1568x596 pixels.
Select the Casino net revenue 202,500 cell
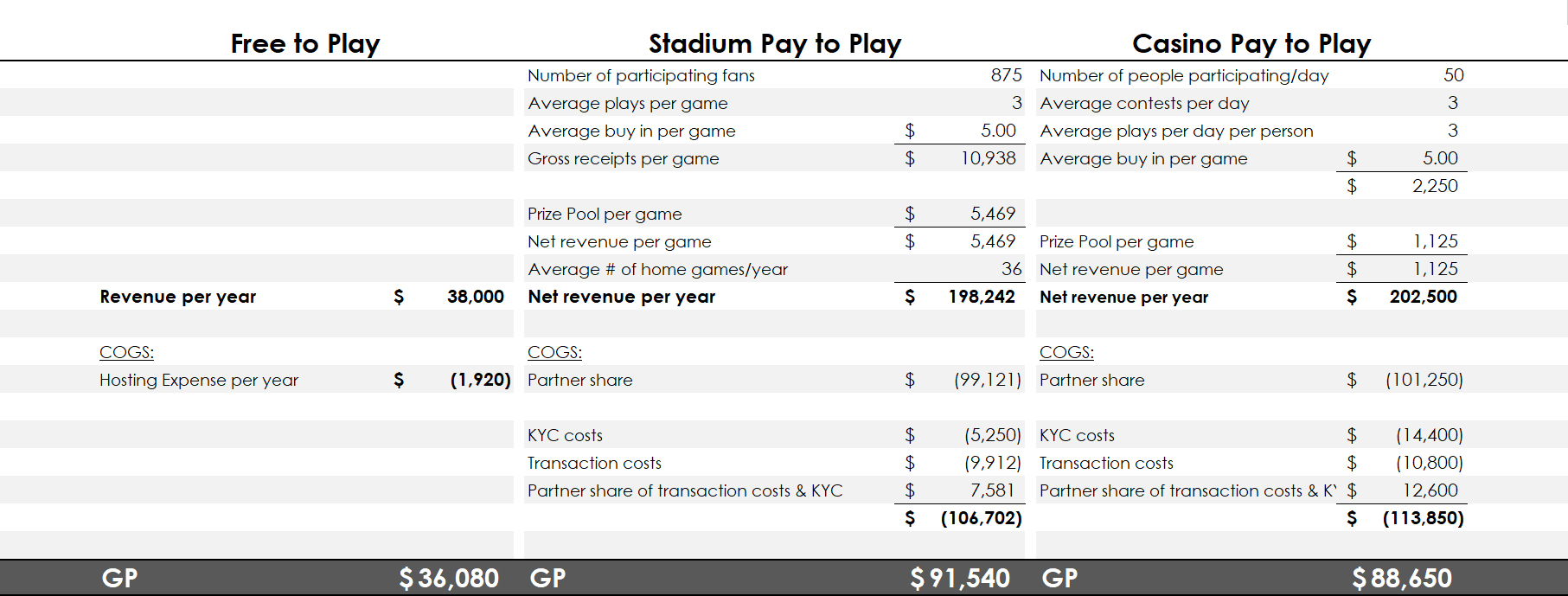pyautogui.click(x=1424, y=297)
